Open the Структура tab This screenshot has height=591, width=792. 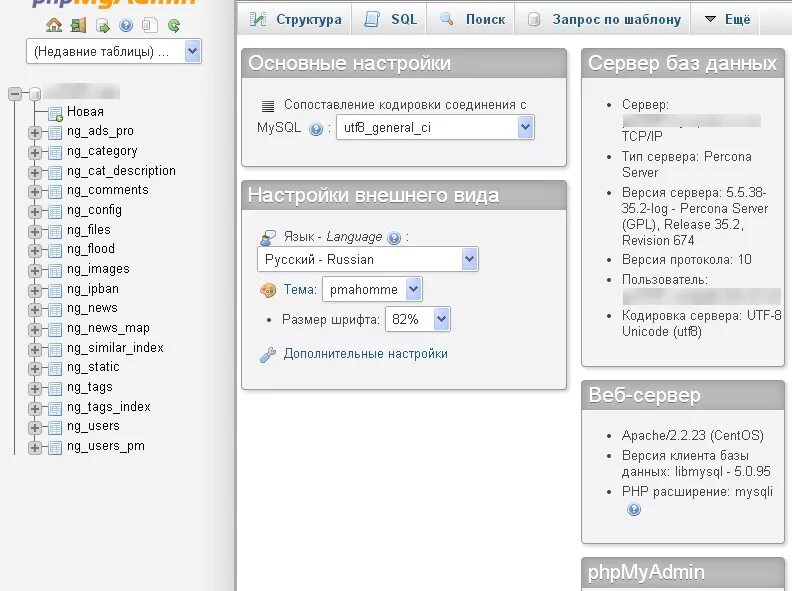[x=294, y=19]
